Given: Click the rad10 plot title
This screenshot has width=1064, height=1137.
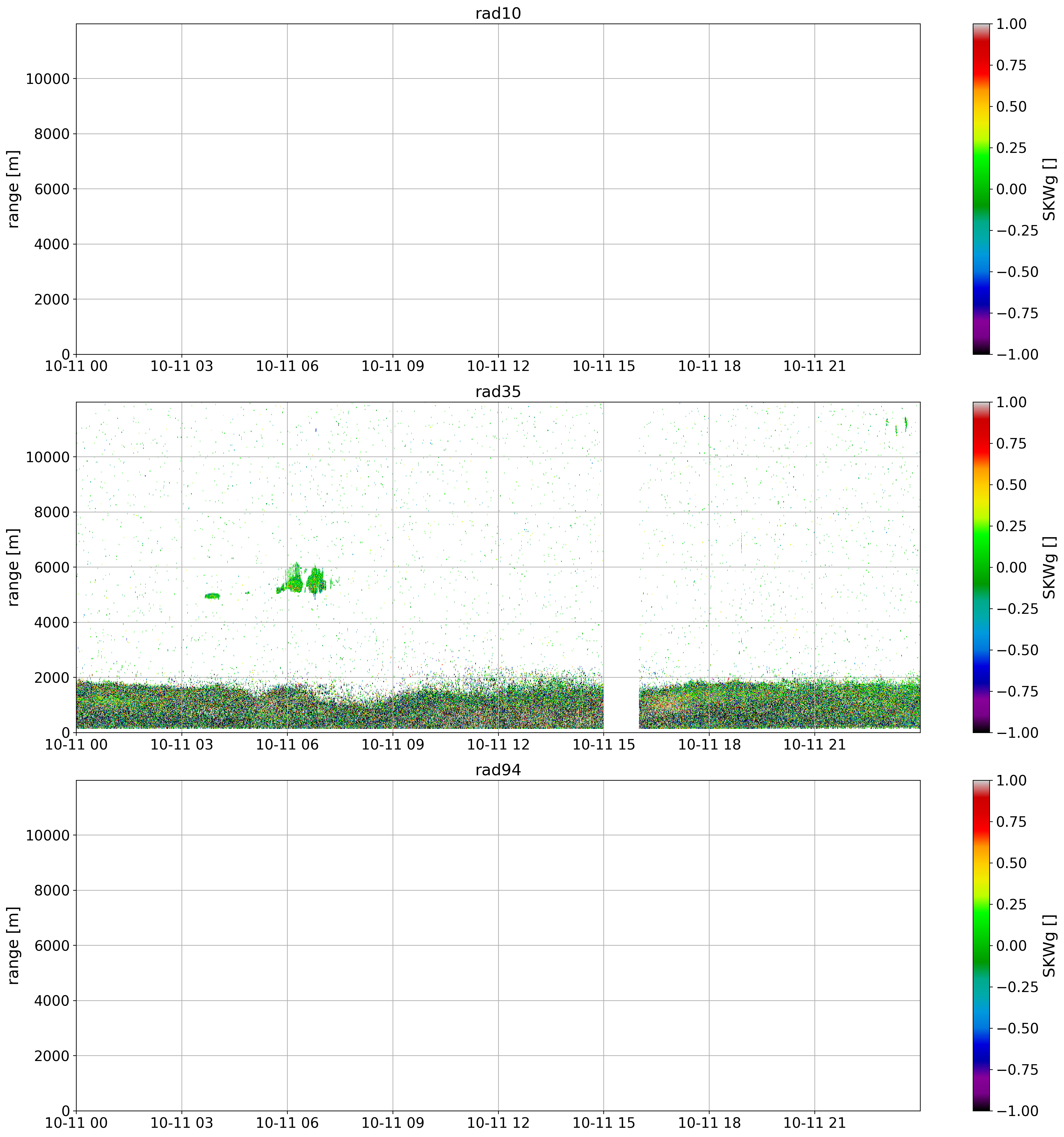Looking at the screenshot, I should coord(498,14).
